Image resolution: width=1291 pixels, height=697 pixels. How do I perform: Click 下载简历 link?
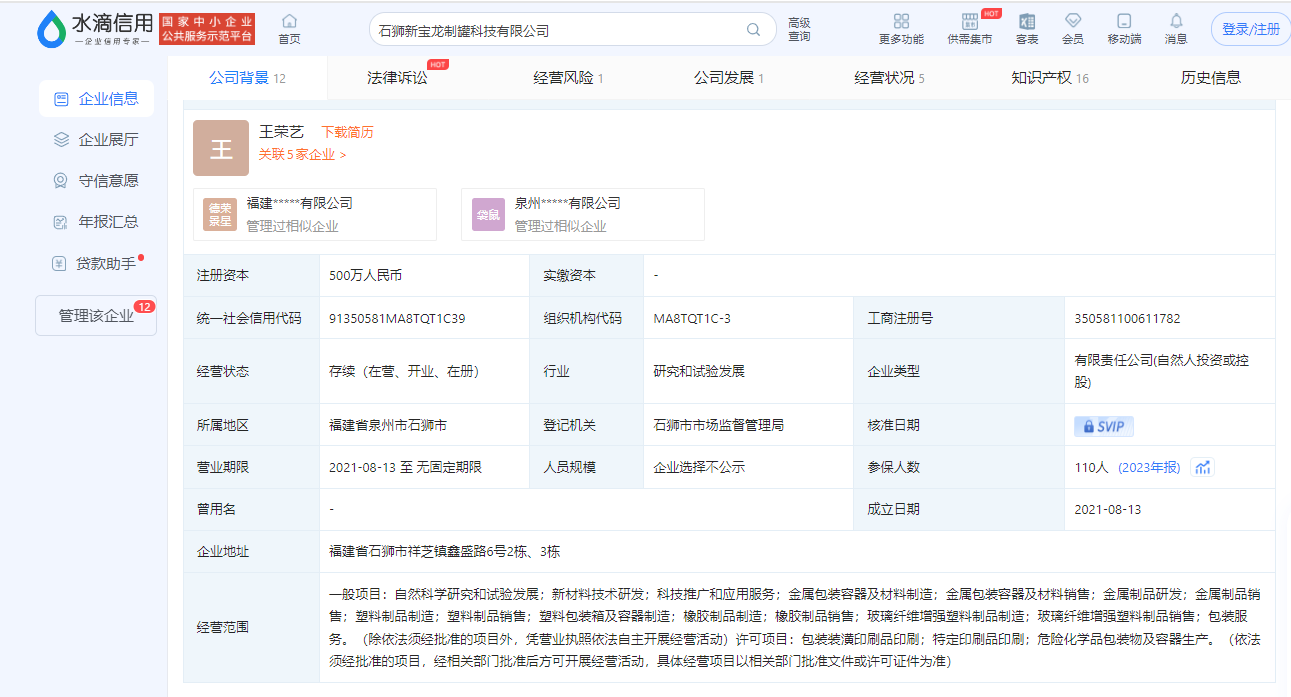pos(346,132)
